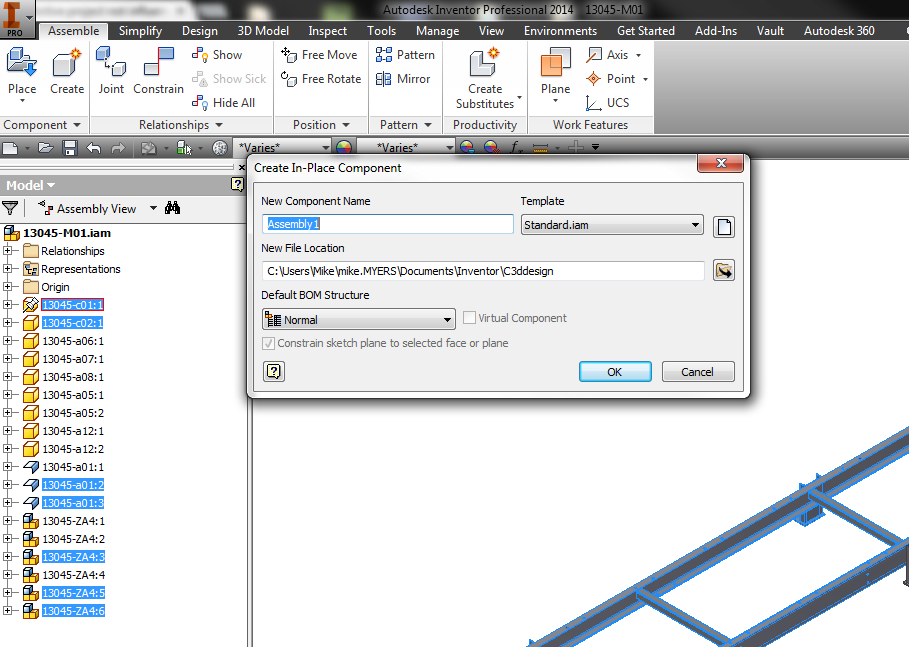Open the Assembly View dropdown arrow
The image size is (909, 647).
153,208
